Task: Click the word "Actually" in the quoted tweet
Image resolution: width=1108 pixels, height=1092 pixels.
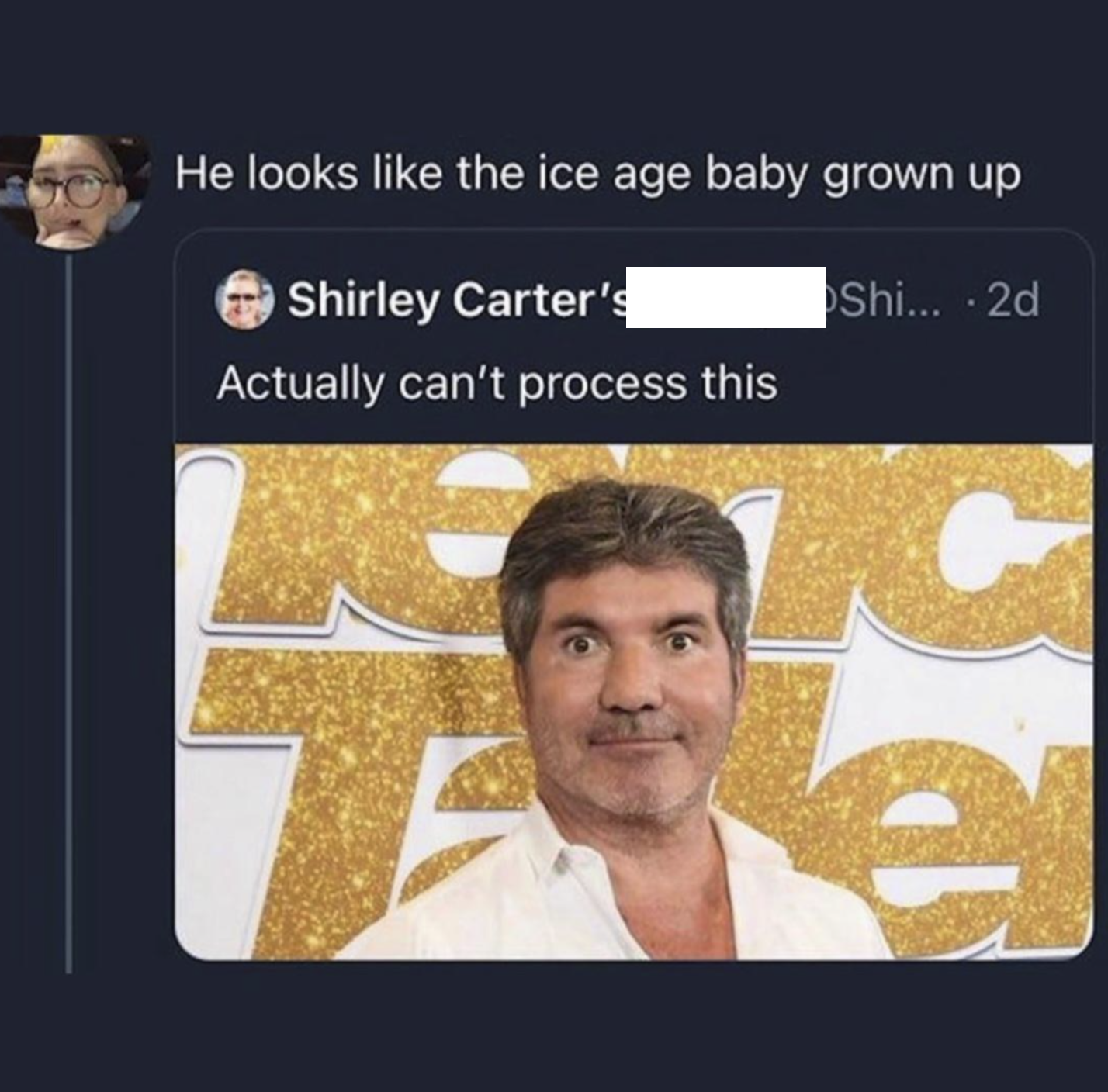Action: [299, 383]
